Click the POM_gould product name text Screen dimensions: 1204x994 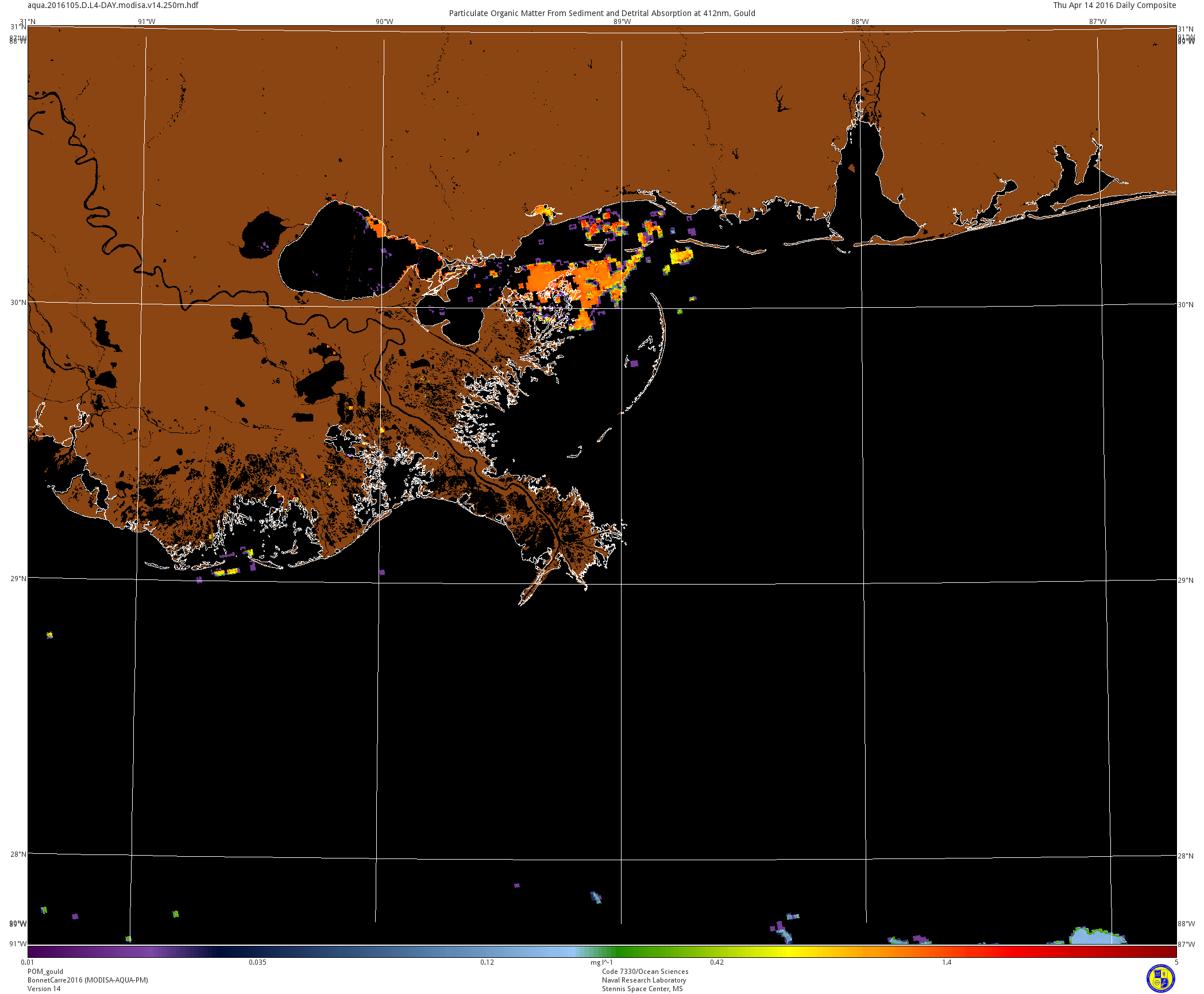[x=45, y=972]
